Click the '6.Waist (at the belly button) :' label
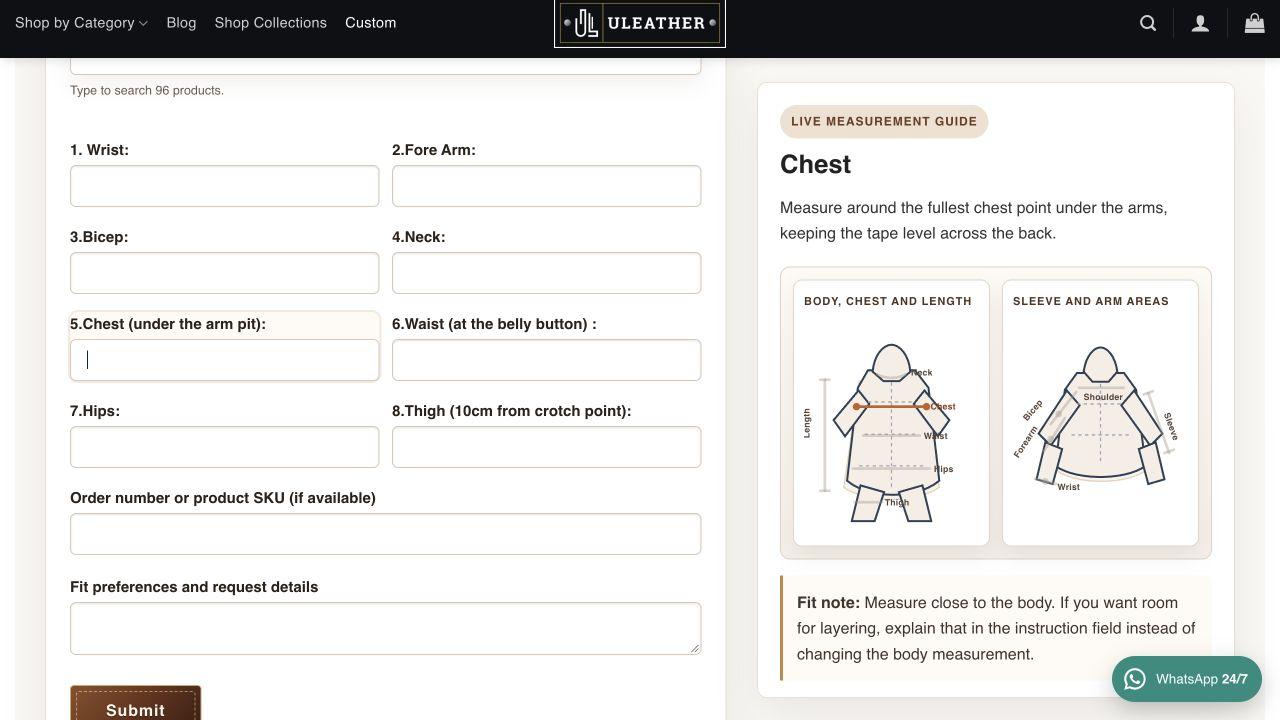The width and height of the screenshot is (1280, 720). tap(494, 324)
